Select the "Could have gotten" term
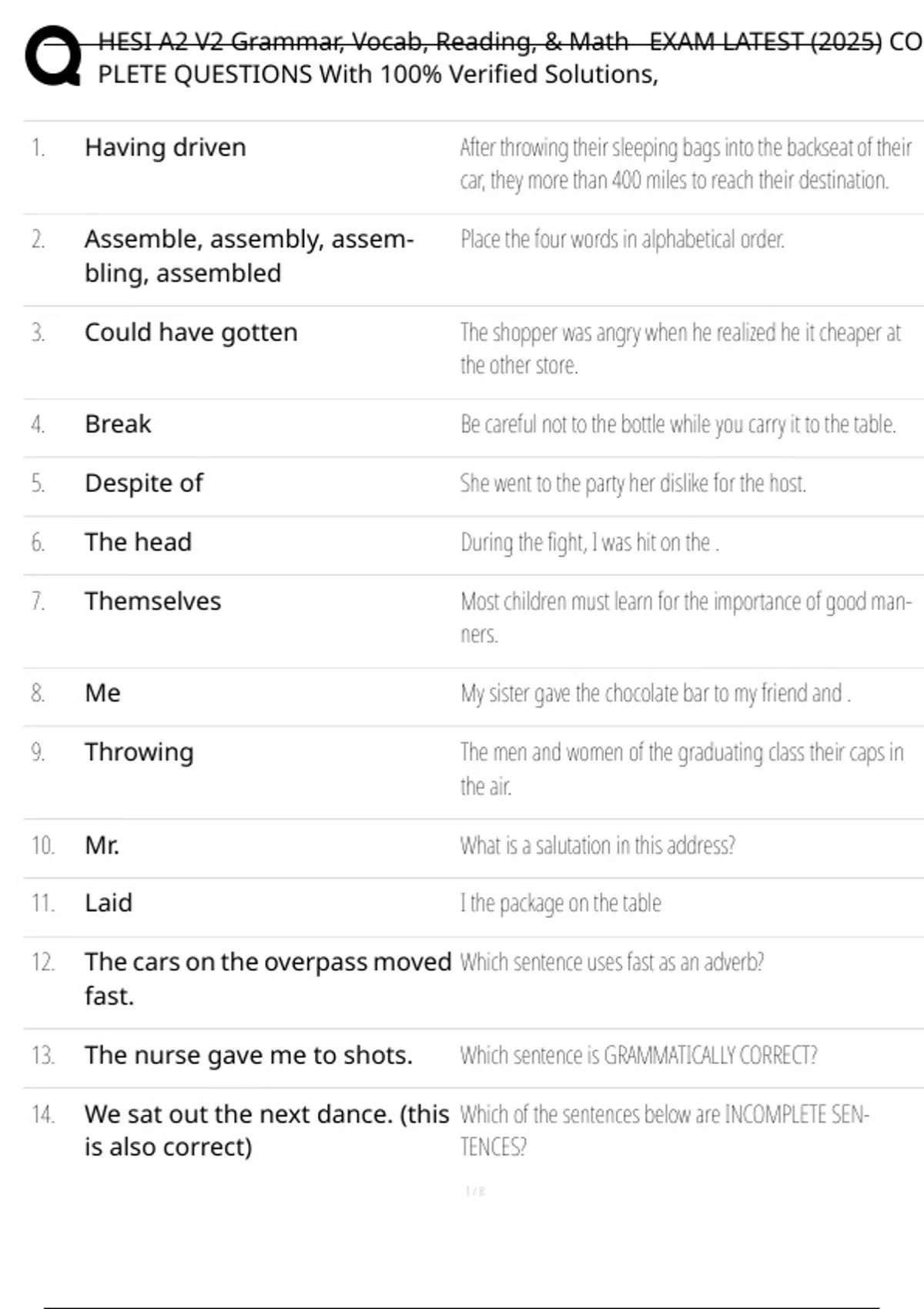The image size is (924, 1309). click(x=191, y=332)
